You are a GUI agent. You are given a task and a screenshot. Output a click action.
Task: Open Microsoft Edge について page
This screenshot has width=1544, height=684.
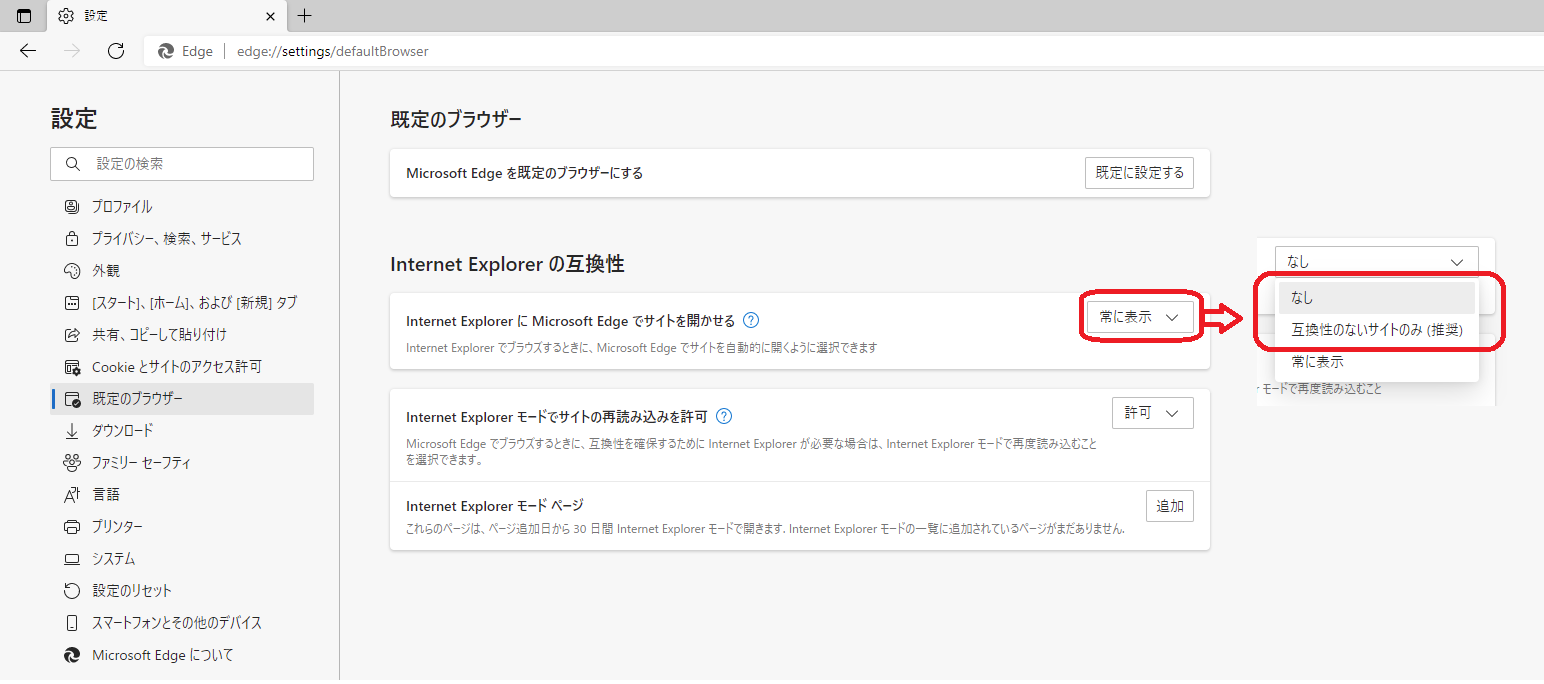click(182, 655)
